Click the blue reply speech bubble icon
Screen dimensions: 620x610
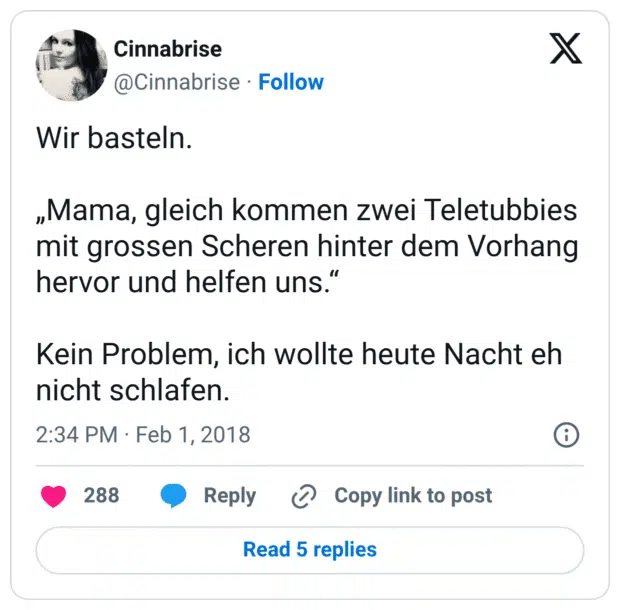point(174,495)
